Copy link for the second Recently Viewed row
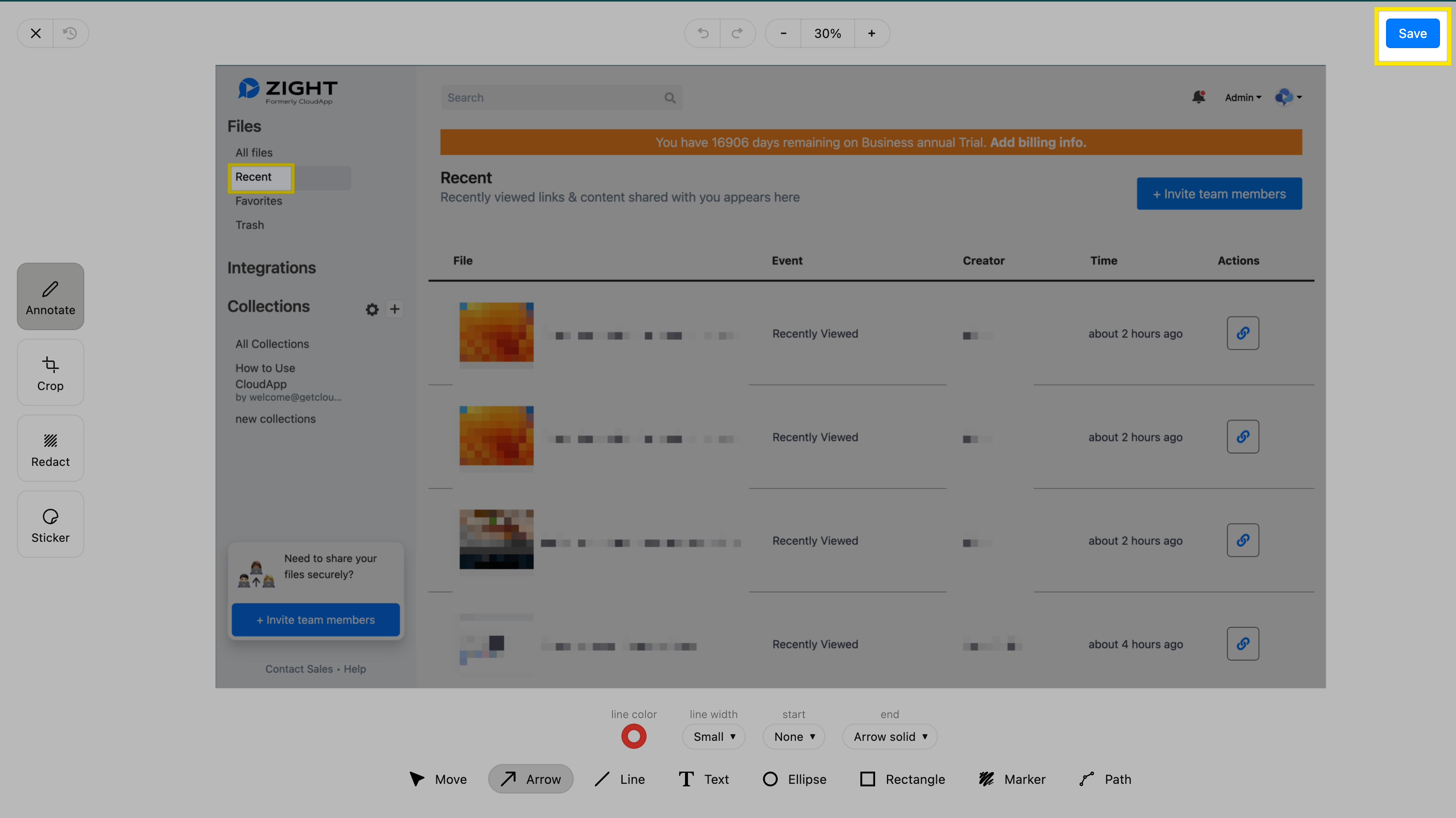Screen dimensions: 1456x818 coord(1242,436)
